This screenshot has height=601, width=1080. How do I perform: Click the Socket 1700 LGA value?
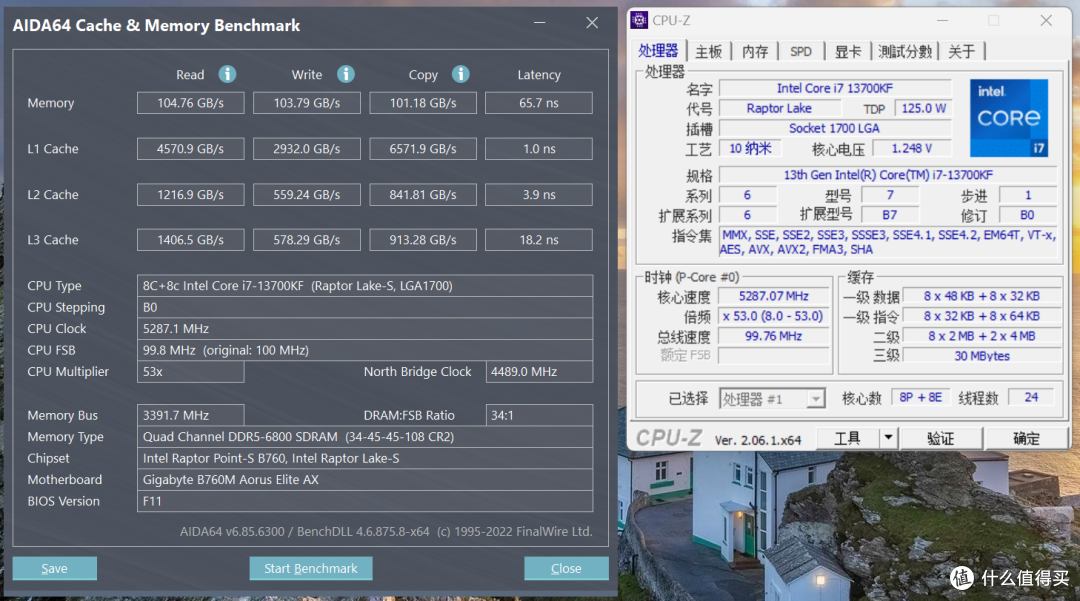835,128
